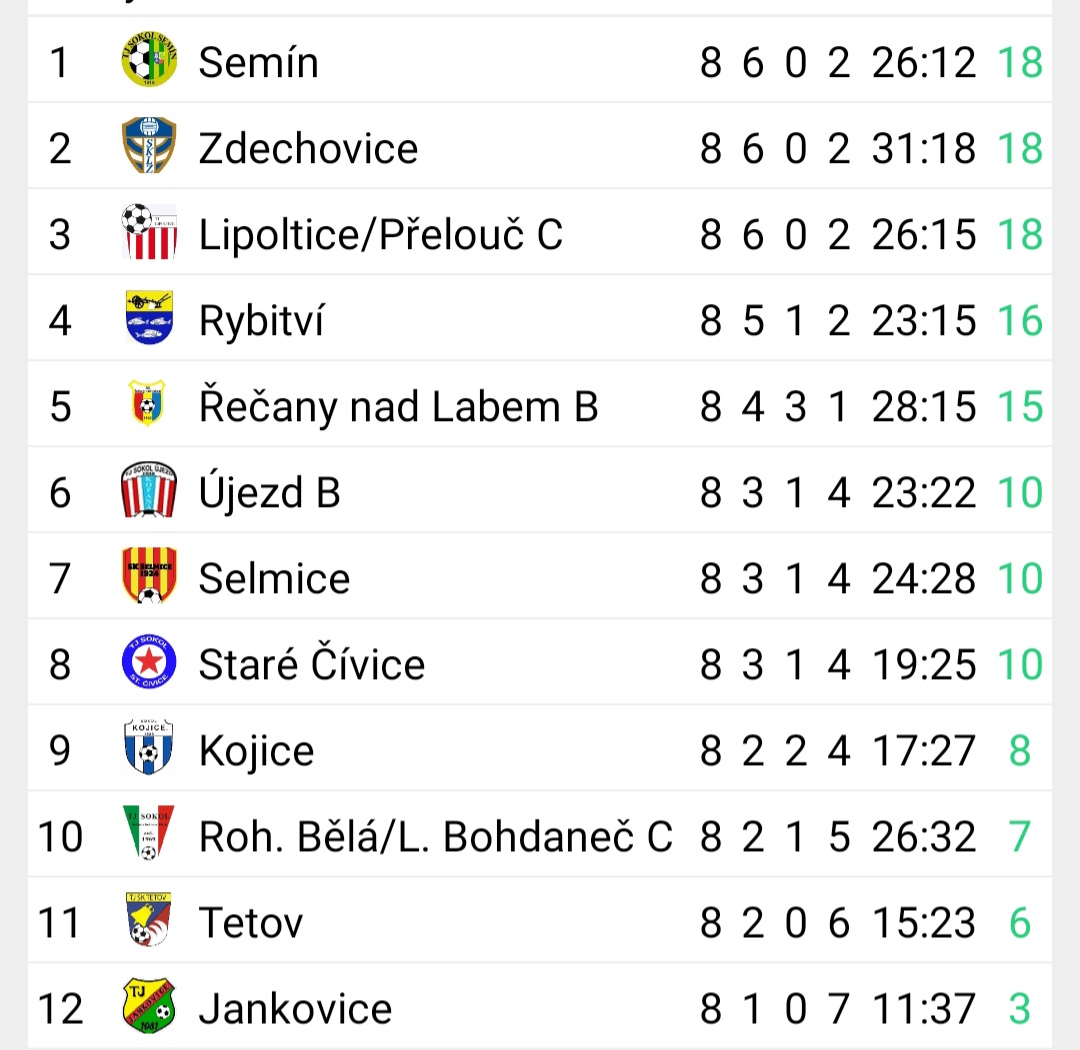Click Kojice's 17:27 score value
Image resolution: width=1080 pixels, height=1050 pixels.
923,751
